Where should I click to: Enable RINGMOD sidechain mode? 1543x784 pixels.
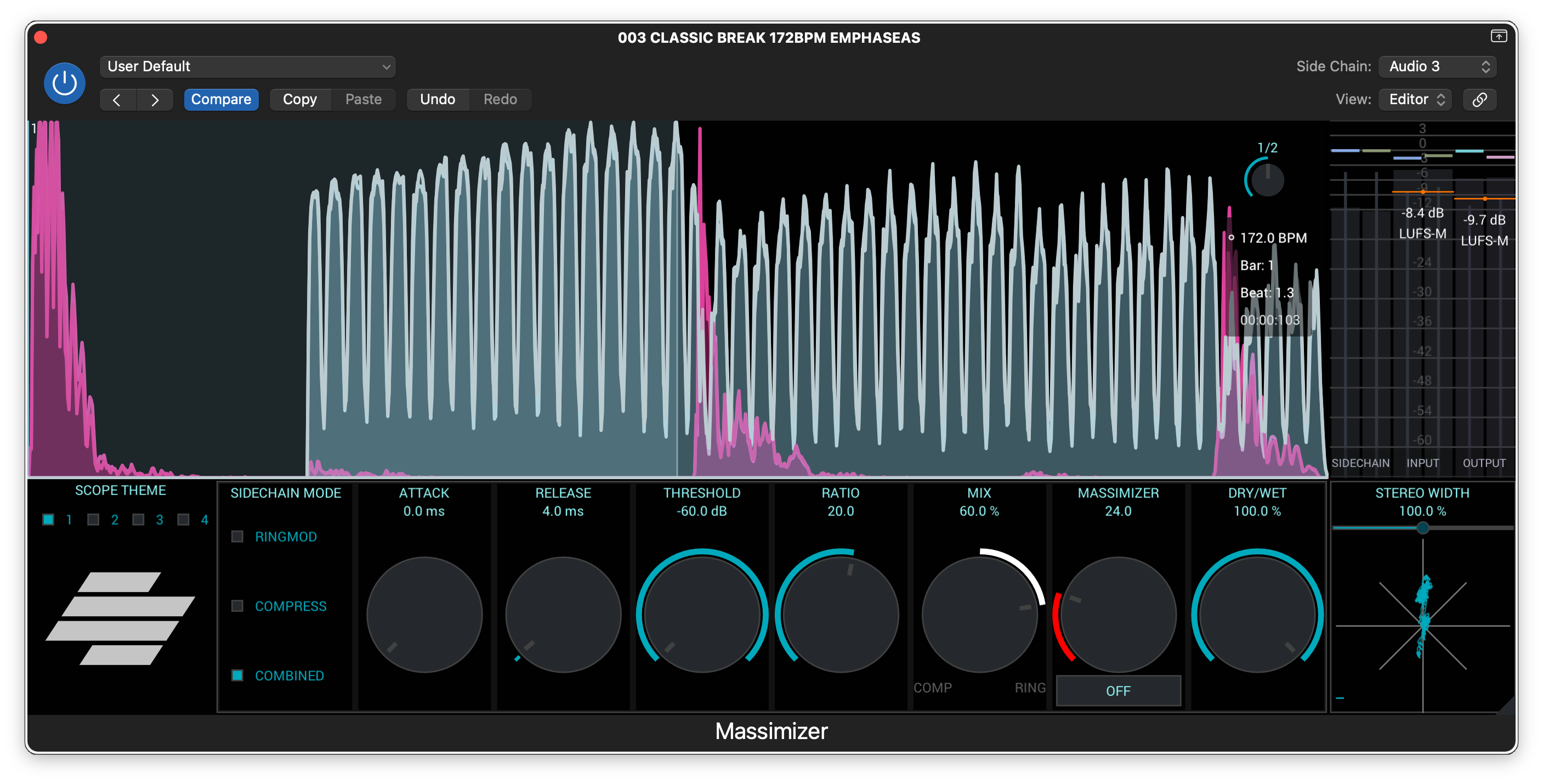click(237, 536)
